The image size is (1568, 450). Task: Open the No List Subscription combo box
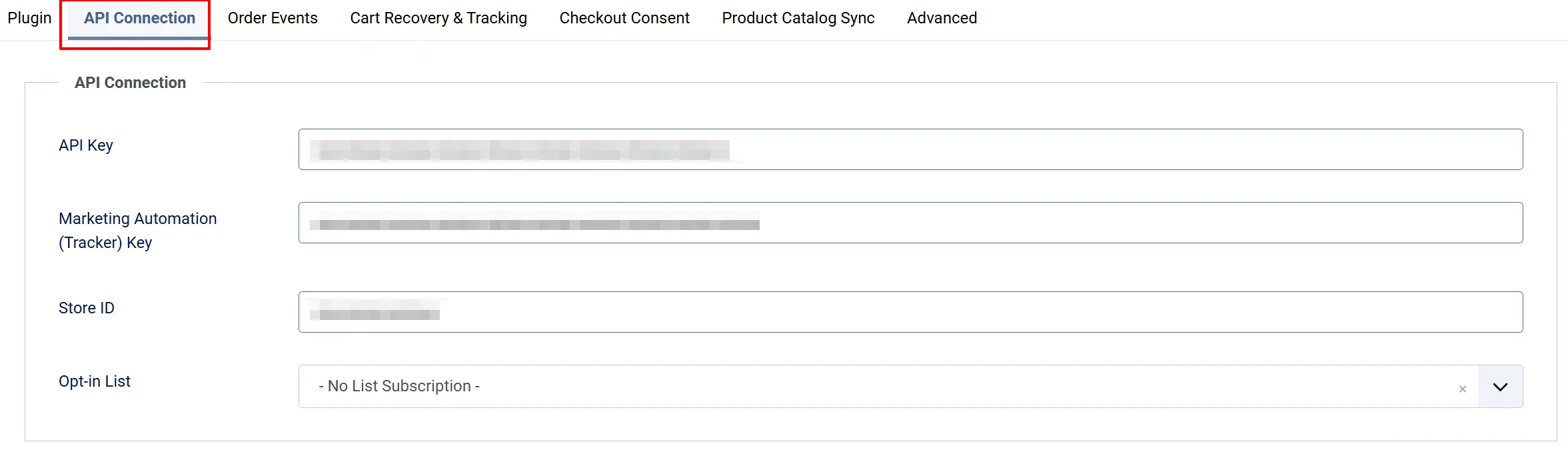coord(910,386)
